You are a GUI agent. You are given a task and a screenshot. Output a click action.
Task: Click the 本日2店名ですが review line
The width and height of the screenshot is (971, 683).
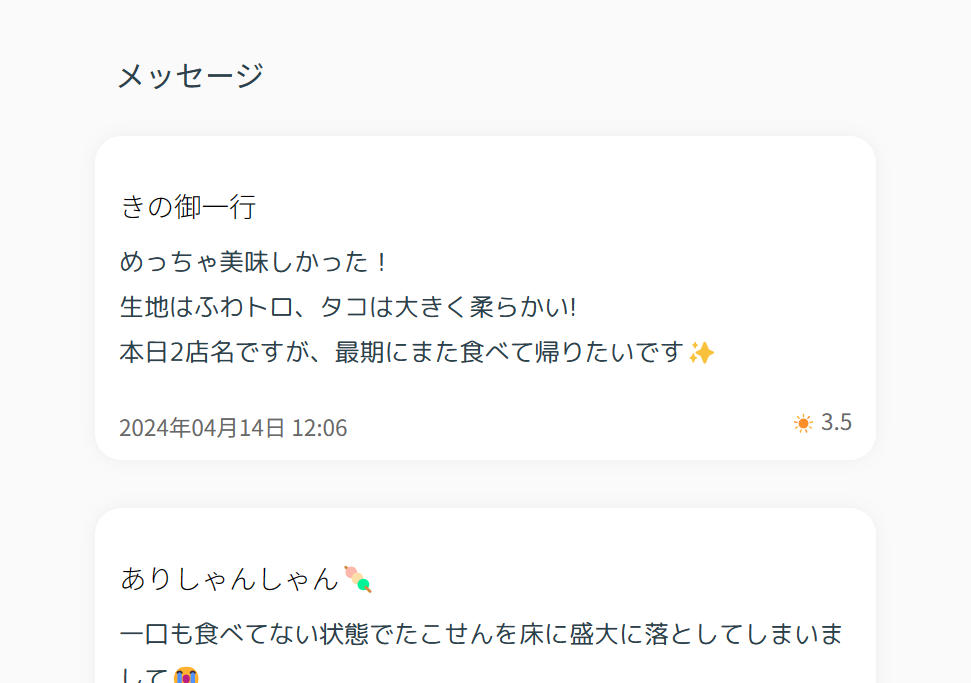(x=417, y=352)
